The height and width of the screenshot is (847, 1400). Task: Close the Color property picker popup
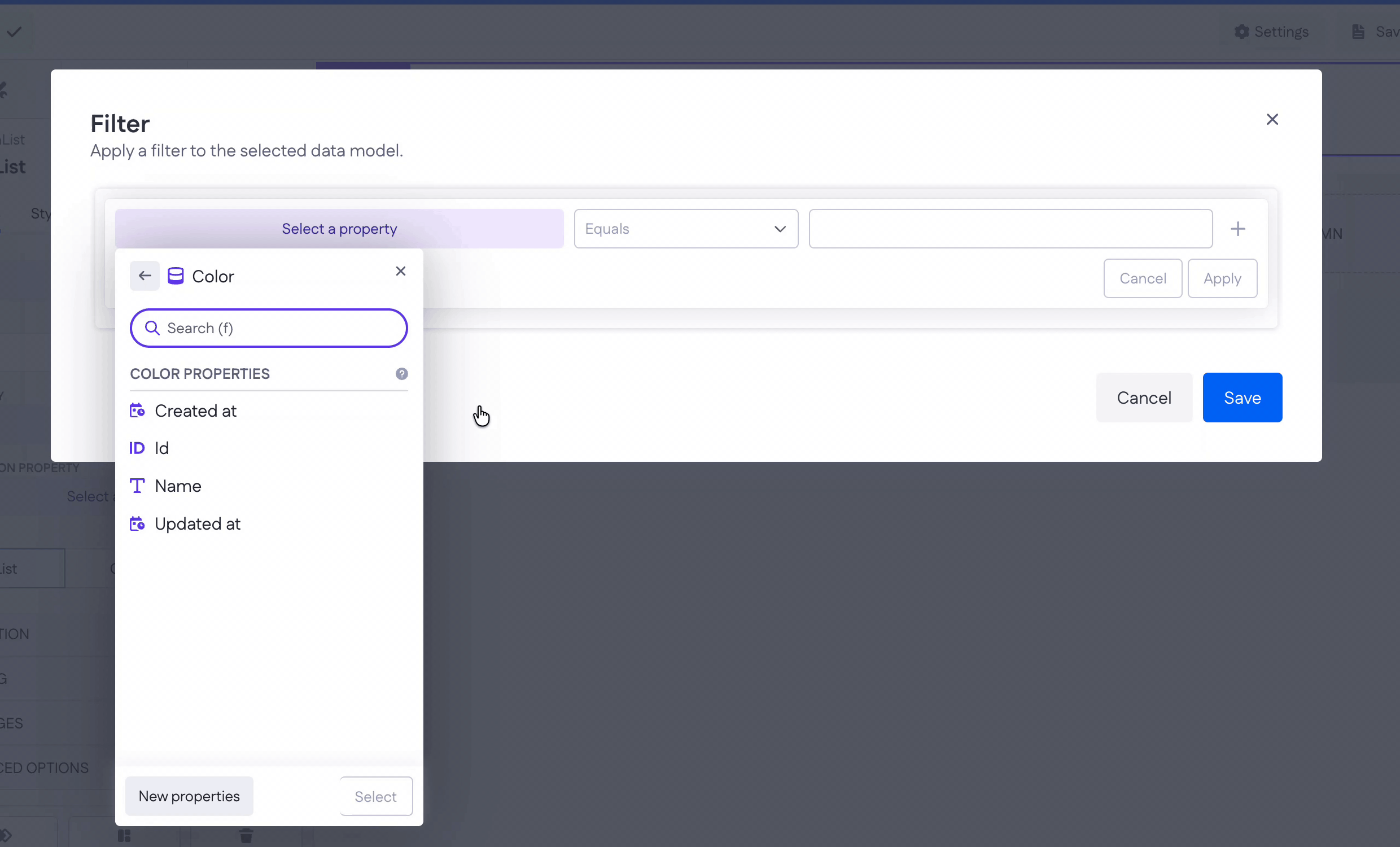click(401, 271)
